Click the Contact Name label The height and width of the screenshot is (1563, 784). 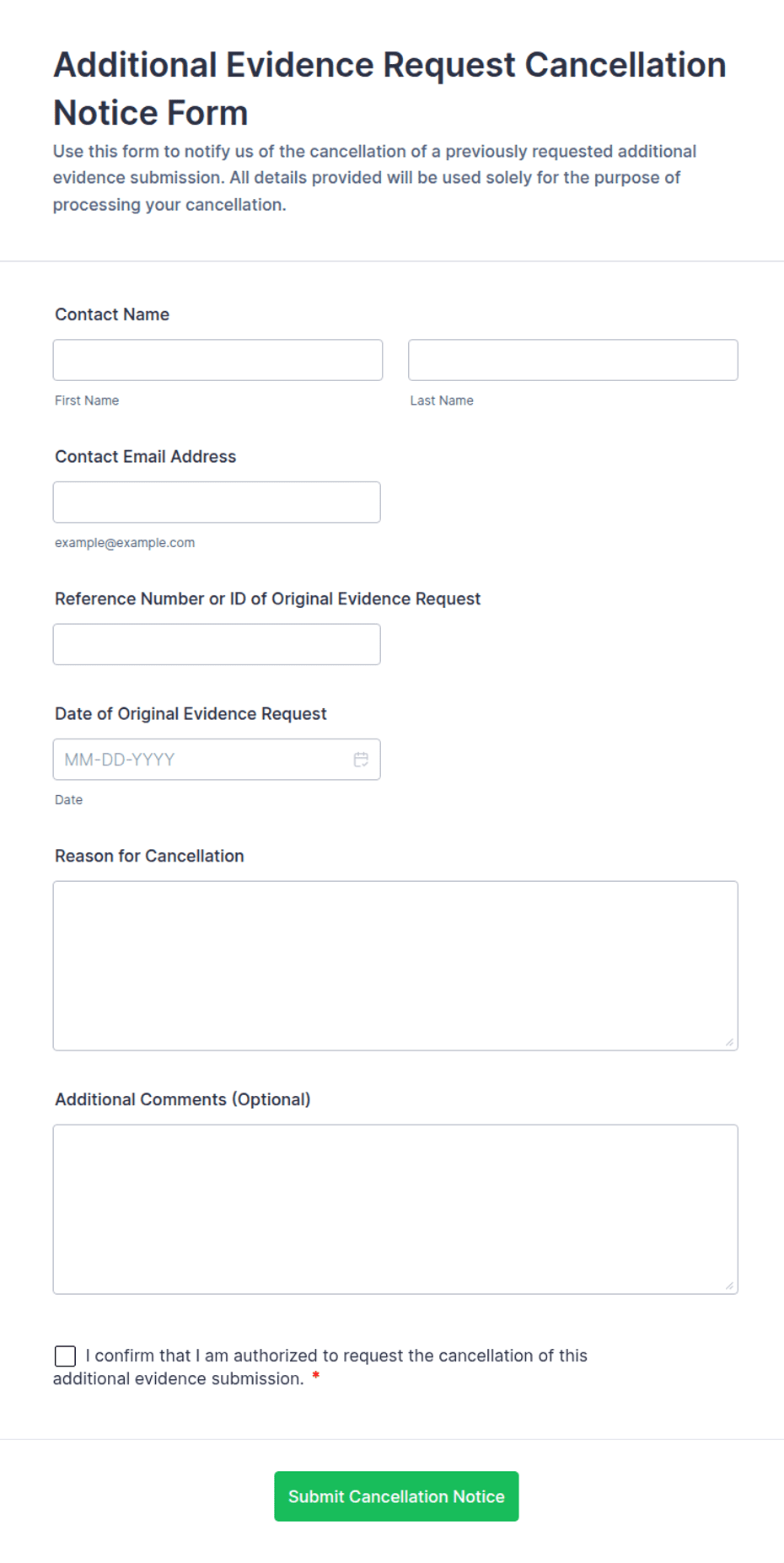(x=112, y=314)
